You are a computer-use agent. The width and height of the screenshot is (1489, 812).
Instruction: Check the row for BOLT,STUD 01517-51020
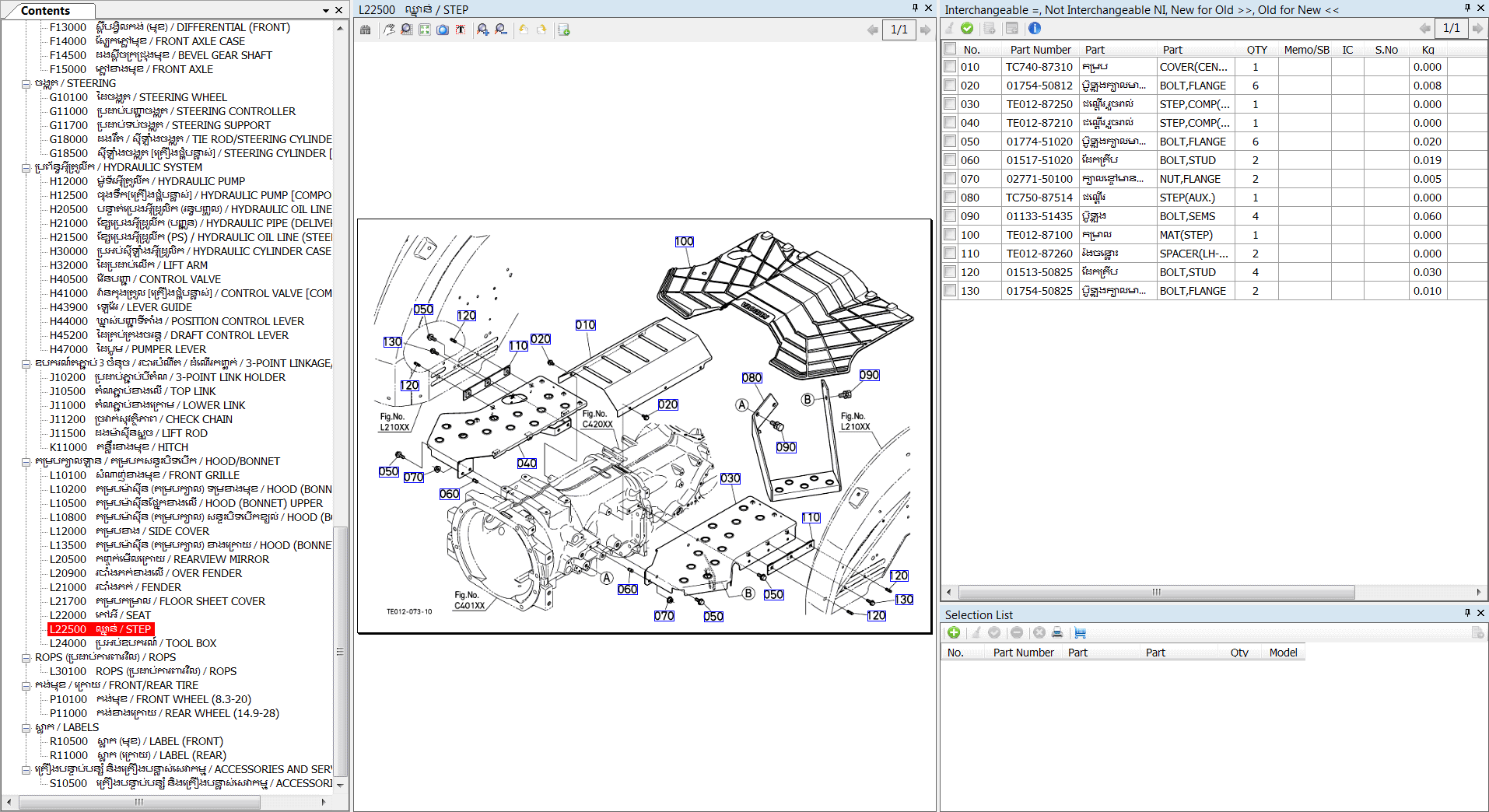click(950, 159)
